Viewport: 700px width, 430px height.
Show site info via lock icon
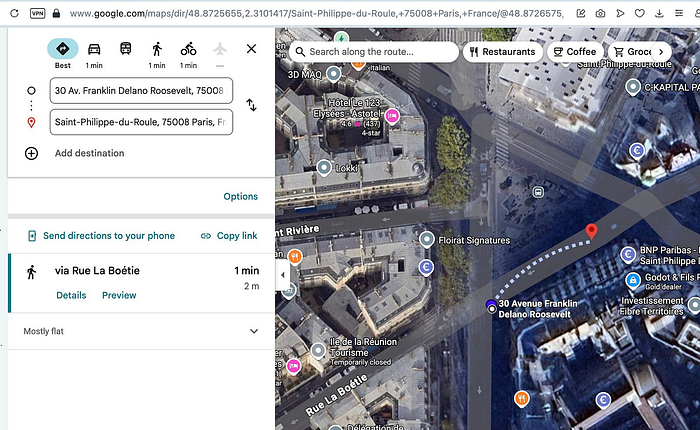click(56, 13)
